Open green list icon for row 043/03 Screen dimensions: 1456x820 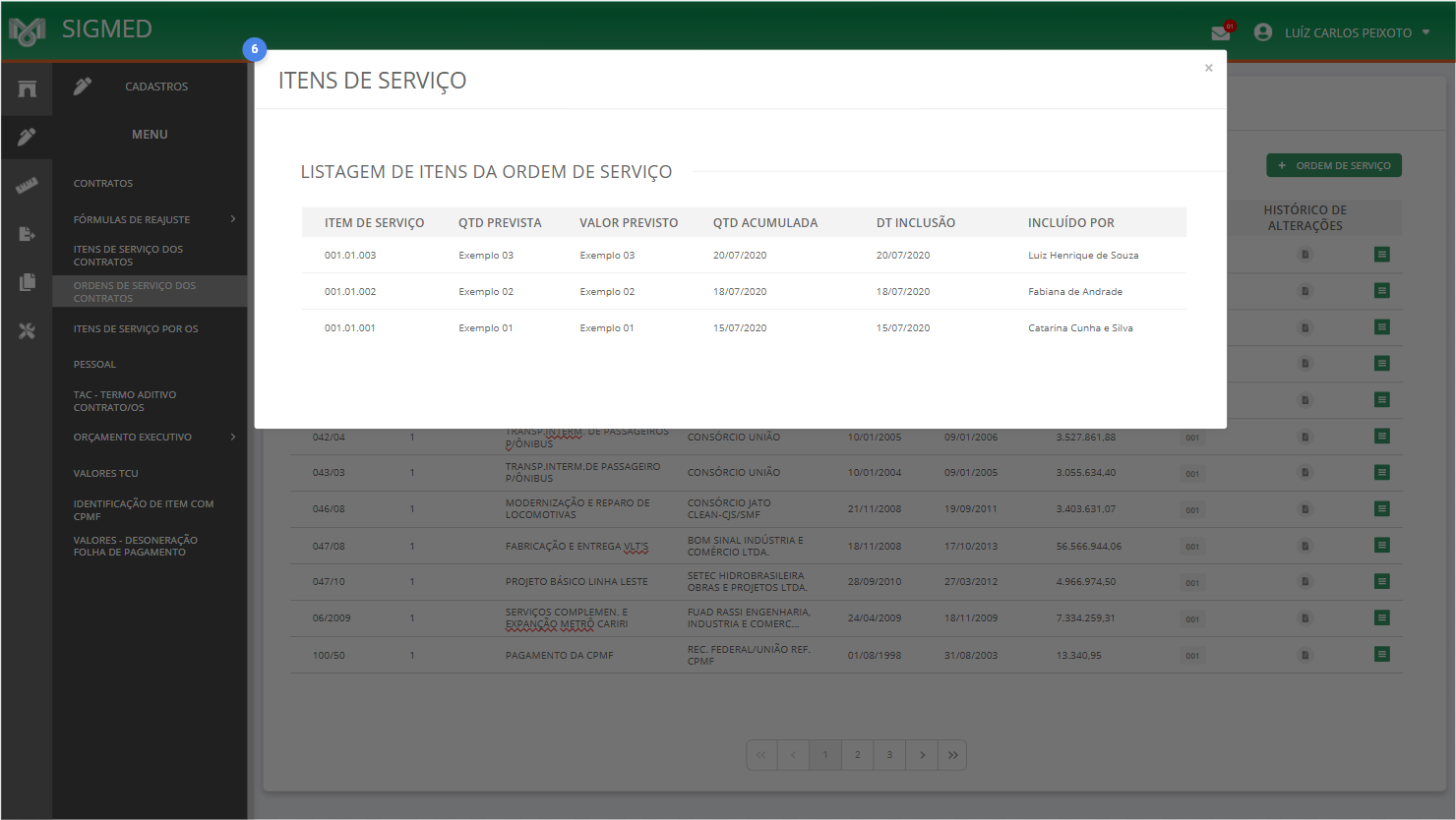point(1382,473)
